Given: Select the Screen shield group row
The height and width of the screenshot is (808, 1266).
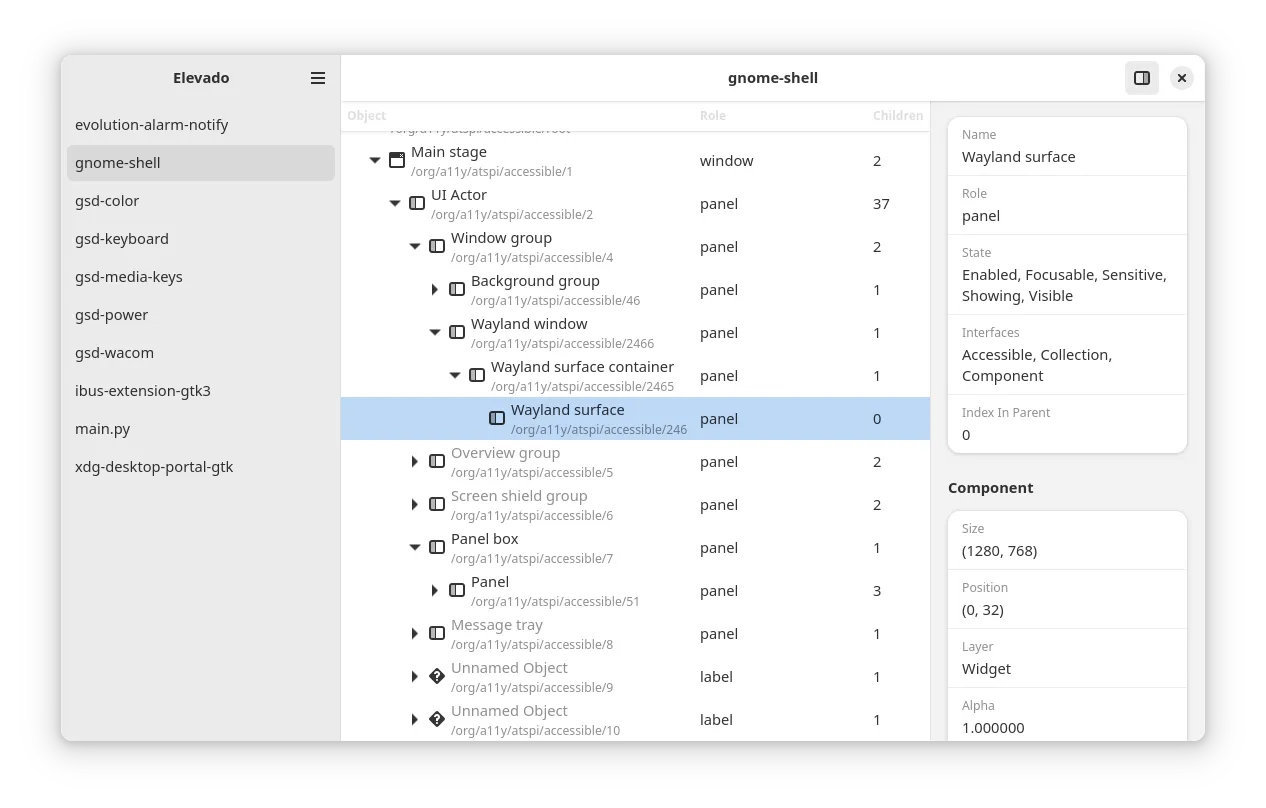Looking at the screenshot, I should pyautogui.click(x=519, y=504).
